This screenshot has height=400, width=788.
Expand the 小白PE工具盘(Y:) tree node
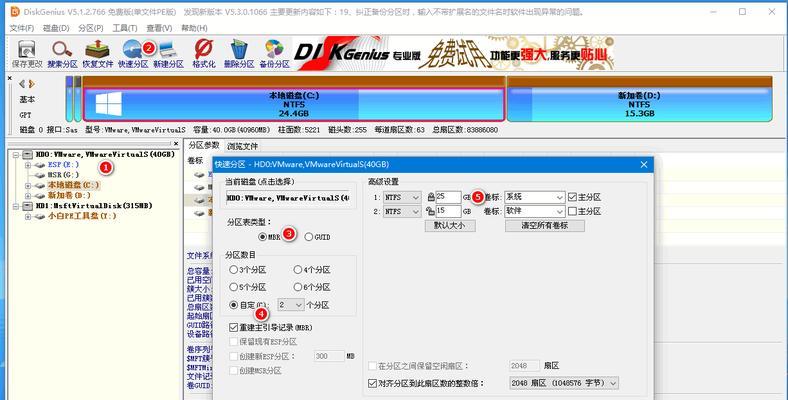point(28,216)
